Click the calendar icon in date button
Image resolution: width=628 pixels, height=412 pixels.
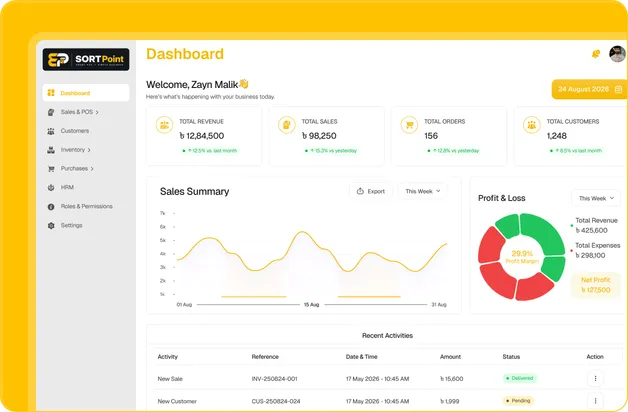[618, 89]
